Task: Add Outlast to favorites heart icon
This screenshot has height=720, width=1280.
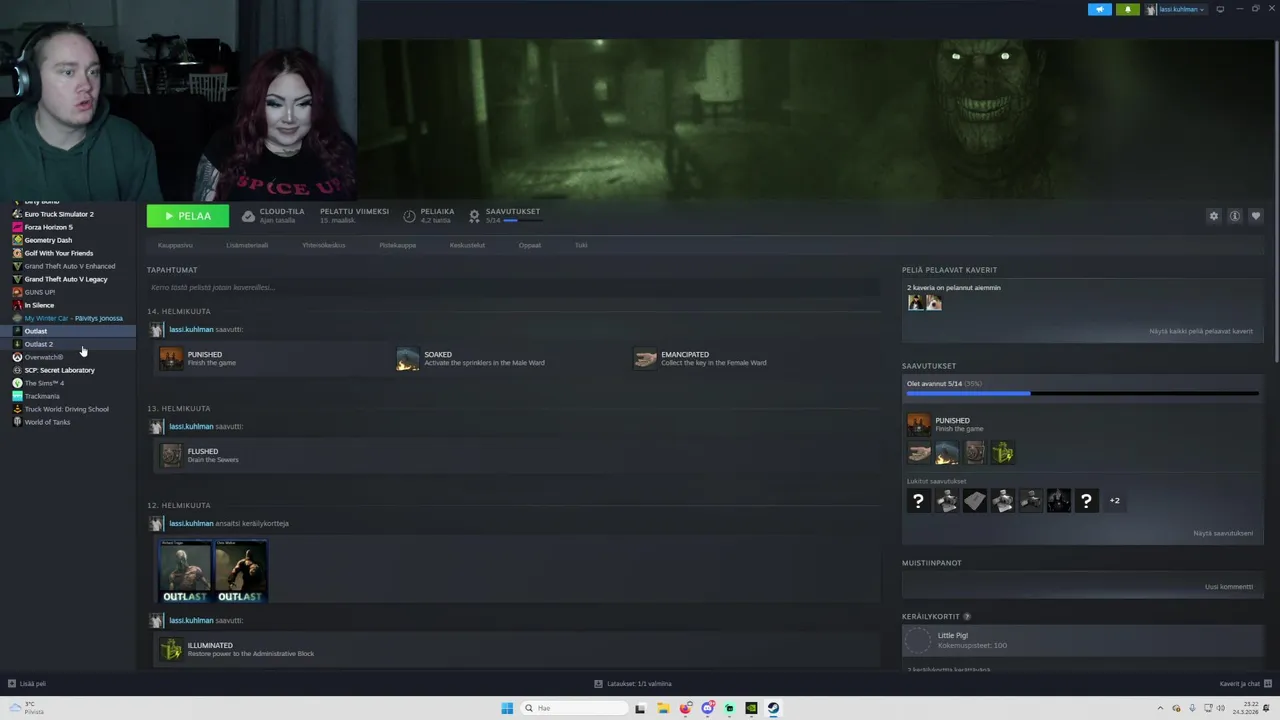Action: pos(1256,216)
